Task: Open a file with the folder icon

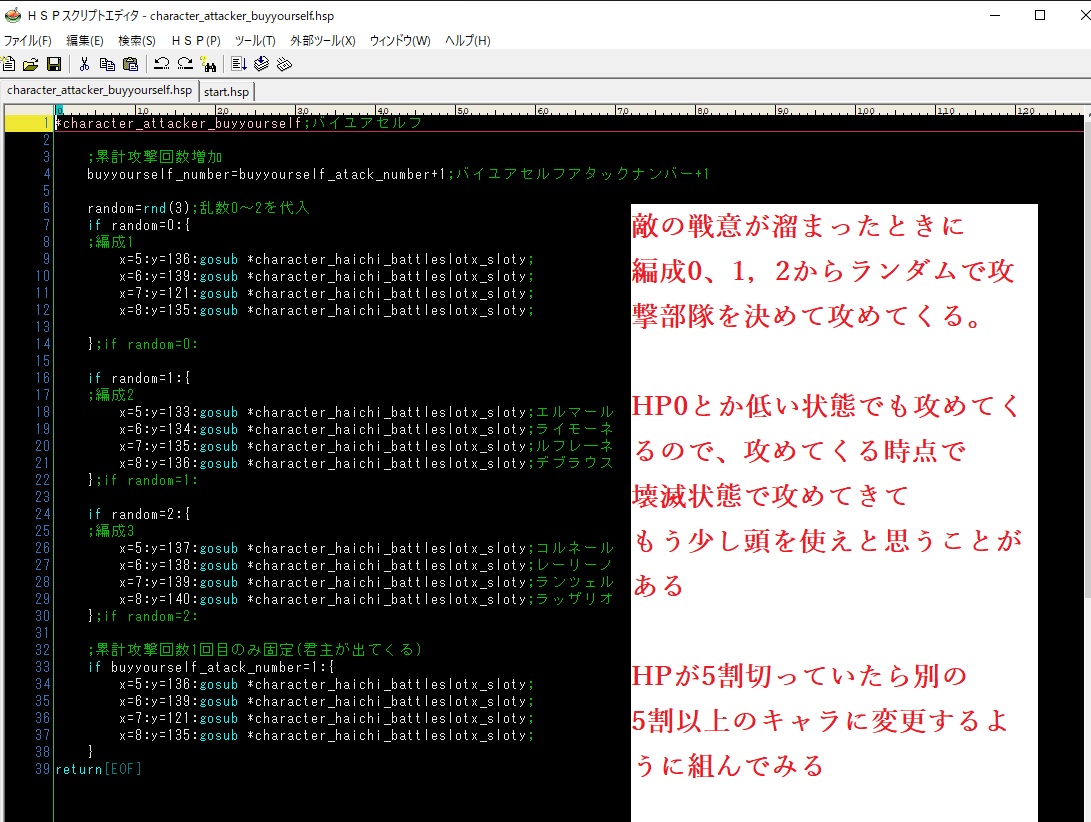Action: coord(31,64)
